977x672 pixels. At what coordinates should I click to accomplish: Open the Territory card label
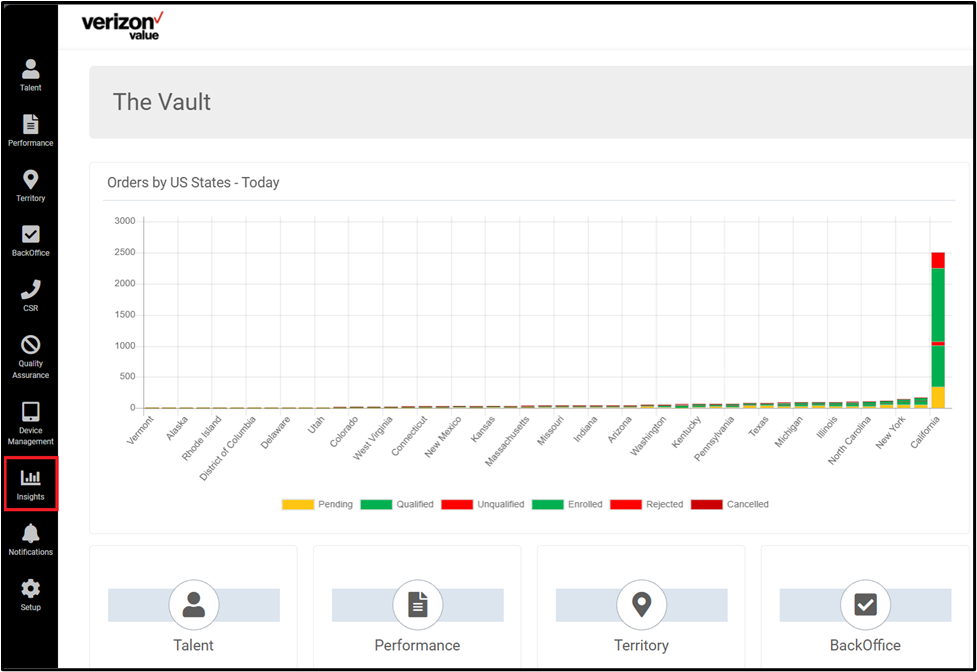pyautogui.click(x=641, y=645)
